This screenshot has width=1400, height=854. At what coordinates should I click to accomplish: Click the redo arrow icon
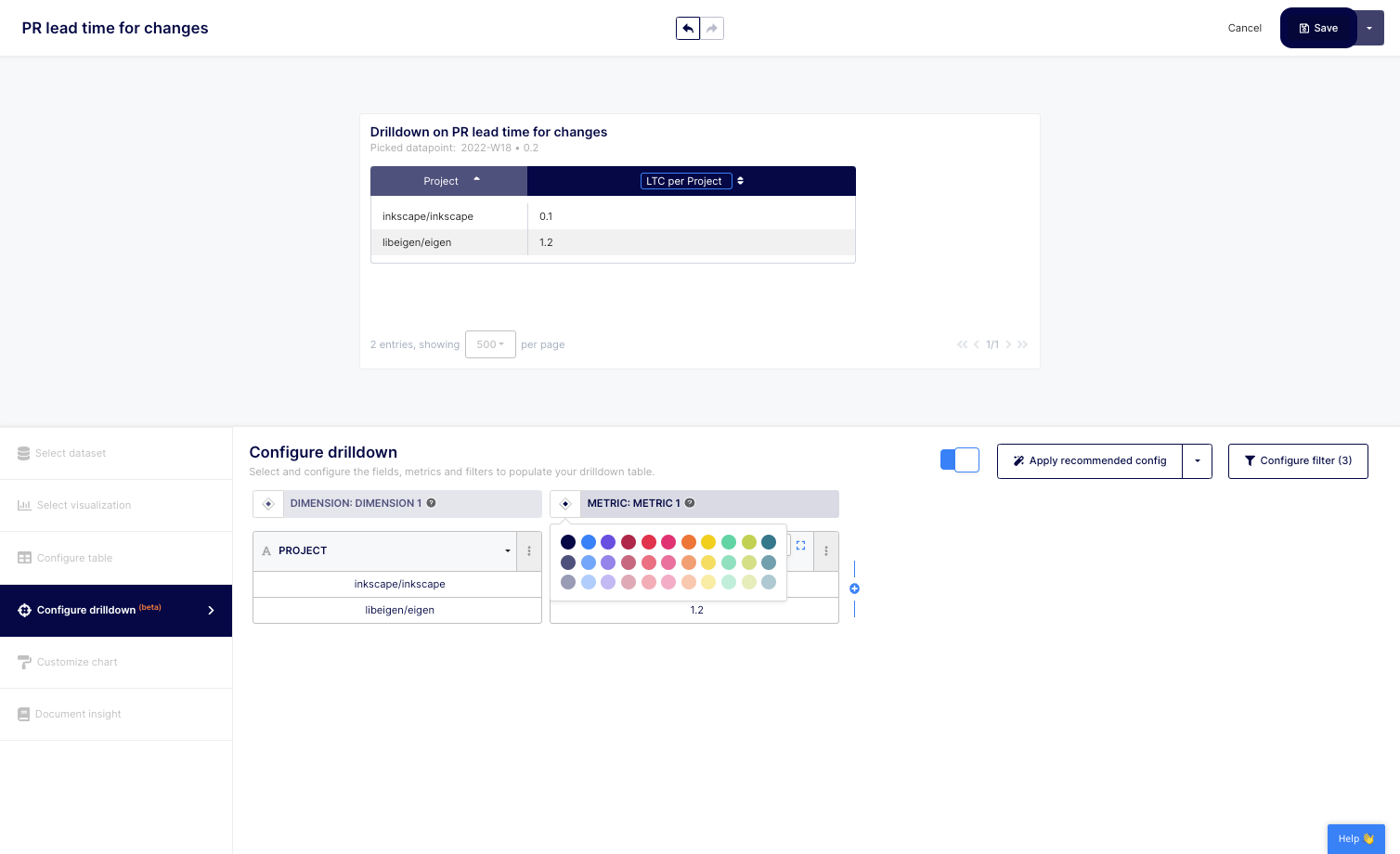click(712, 29)
